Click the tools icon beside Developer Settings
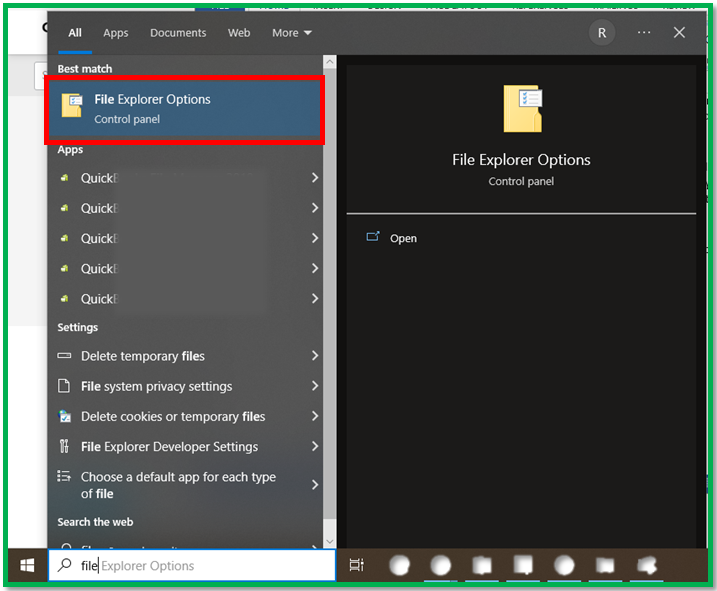This screenshot has height=591, width=717. (x=64, y=446)
